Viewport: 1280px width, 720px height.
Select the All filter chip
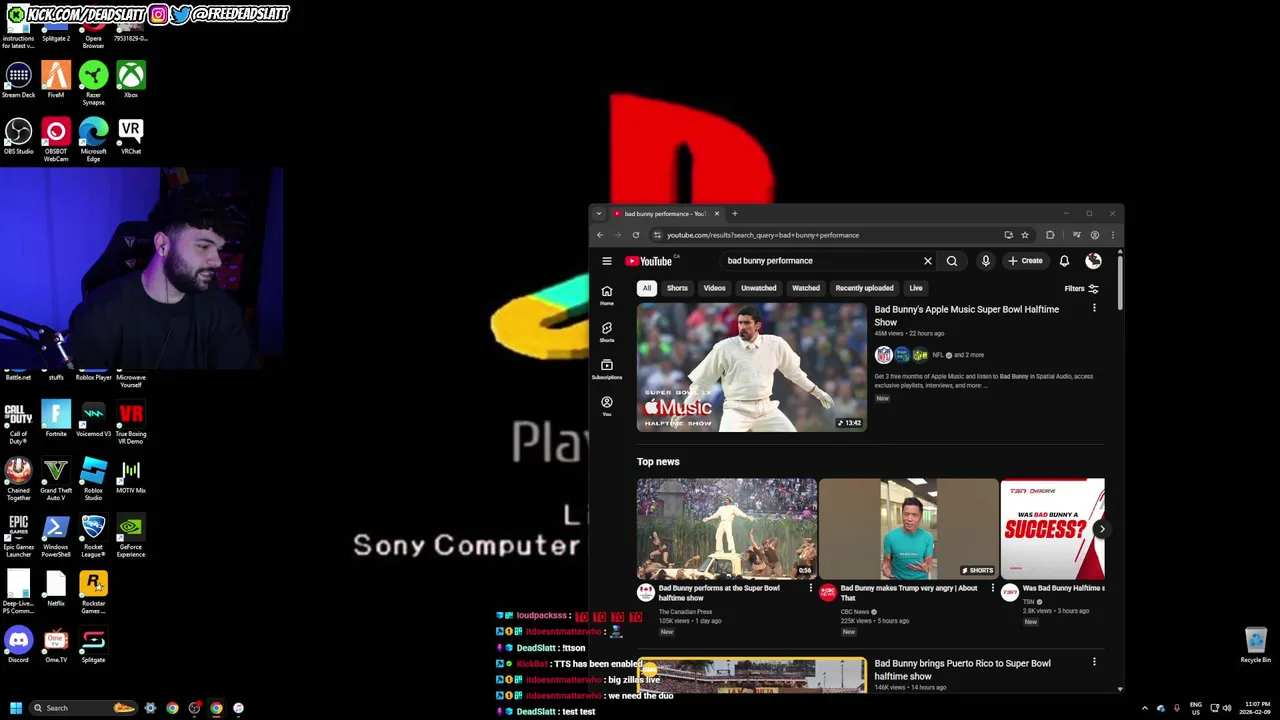[x=647, y=288]
